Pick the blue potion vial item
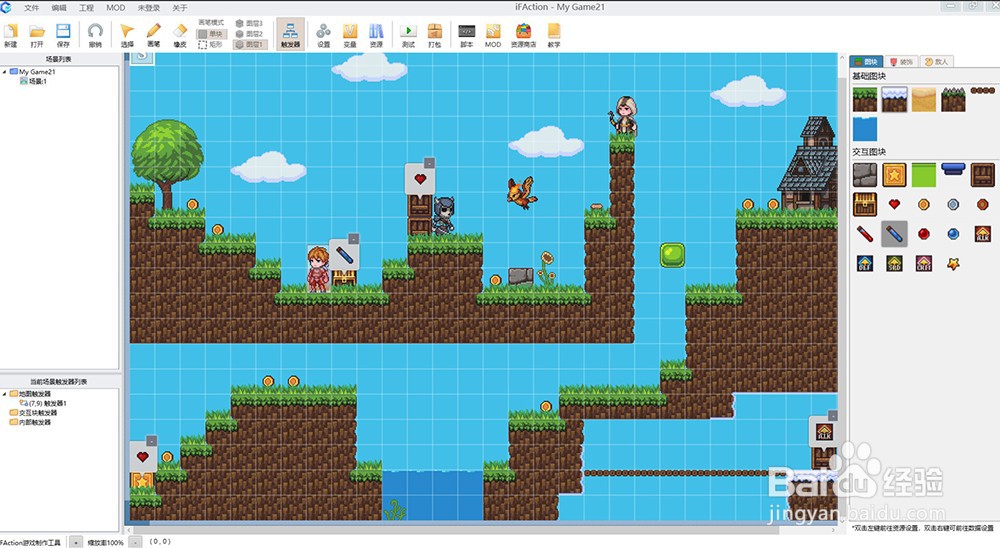The height and width of the screenshot is (548, 1000). pyautogui.click(x=894, y=234)
